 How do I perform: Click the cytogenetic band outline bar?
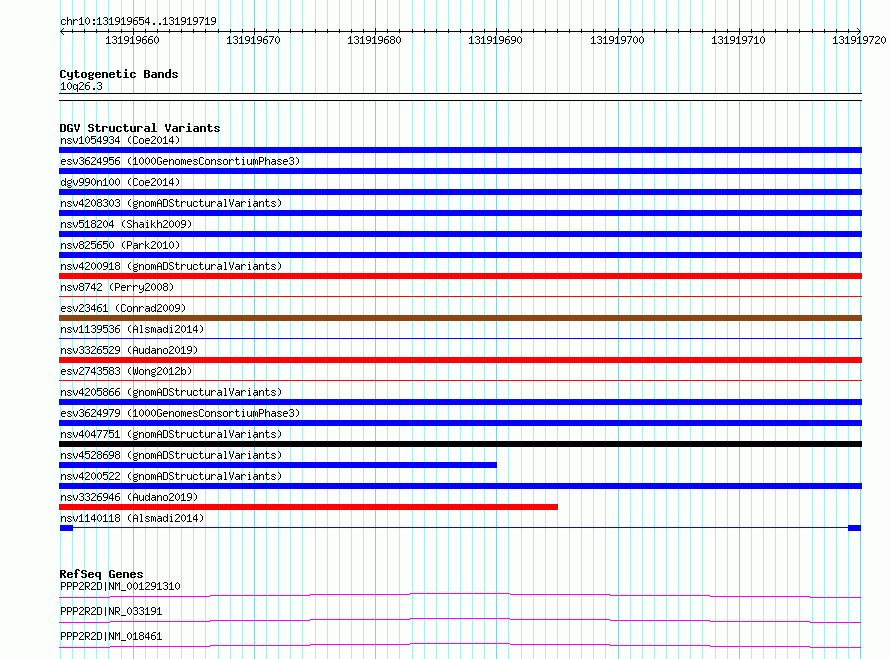point(460,97)
